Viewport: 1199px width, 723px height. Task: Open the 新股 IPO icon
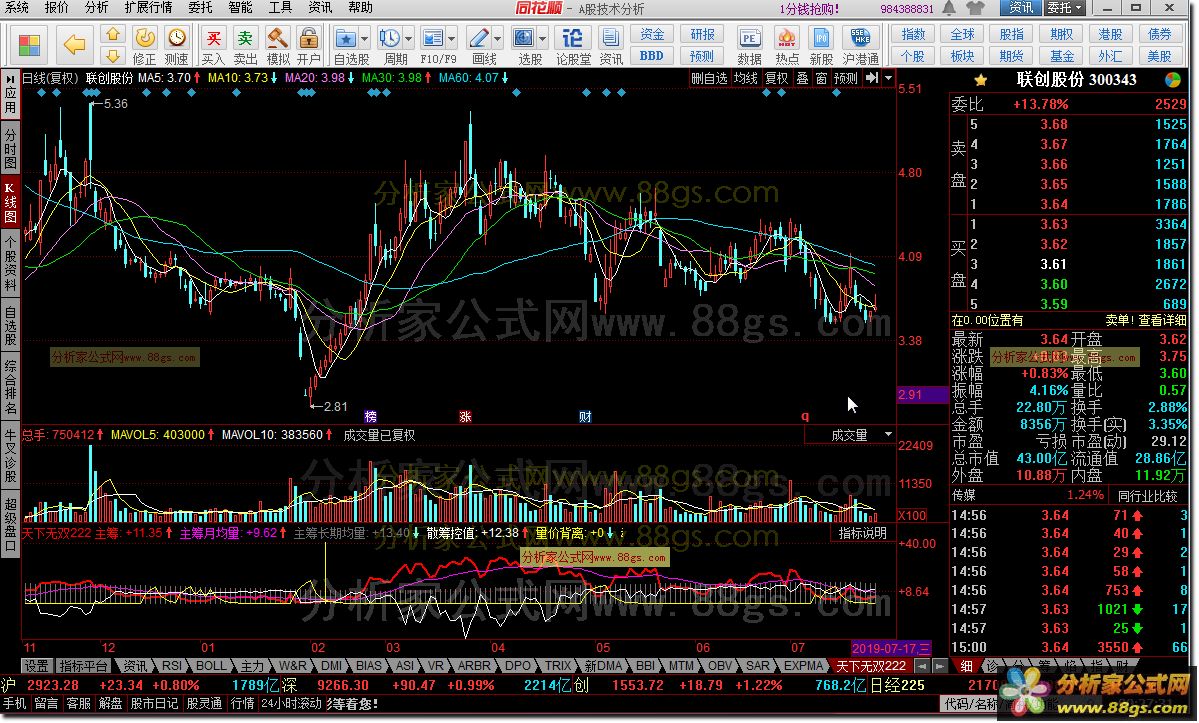[x=821, y=37]
